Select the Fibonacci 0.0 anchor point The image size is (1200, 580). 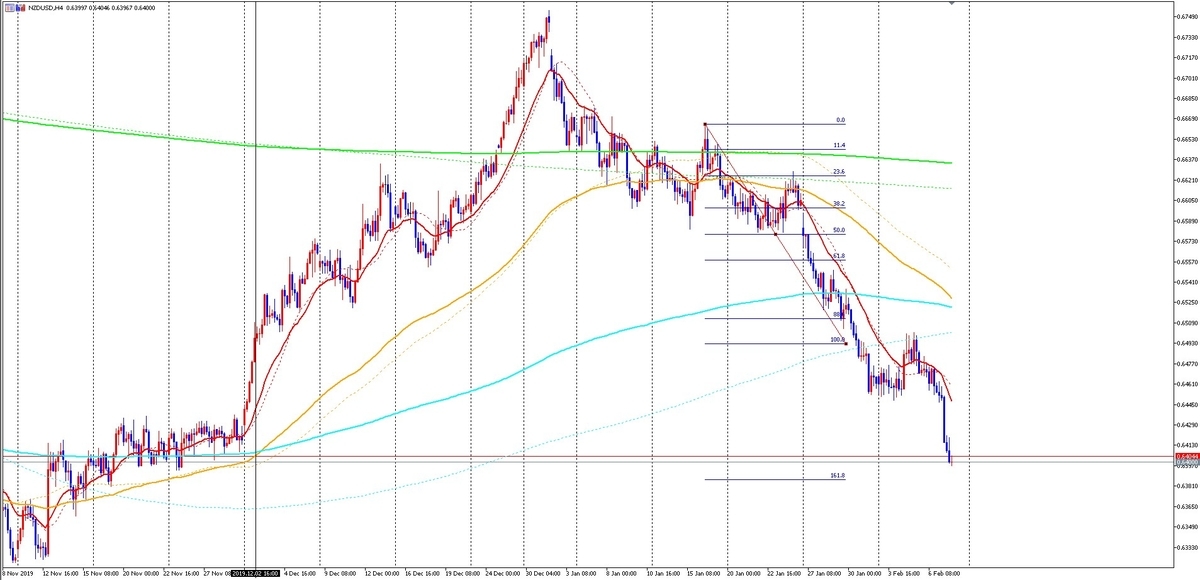click(x=706, y=124)
